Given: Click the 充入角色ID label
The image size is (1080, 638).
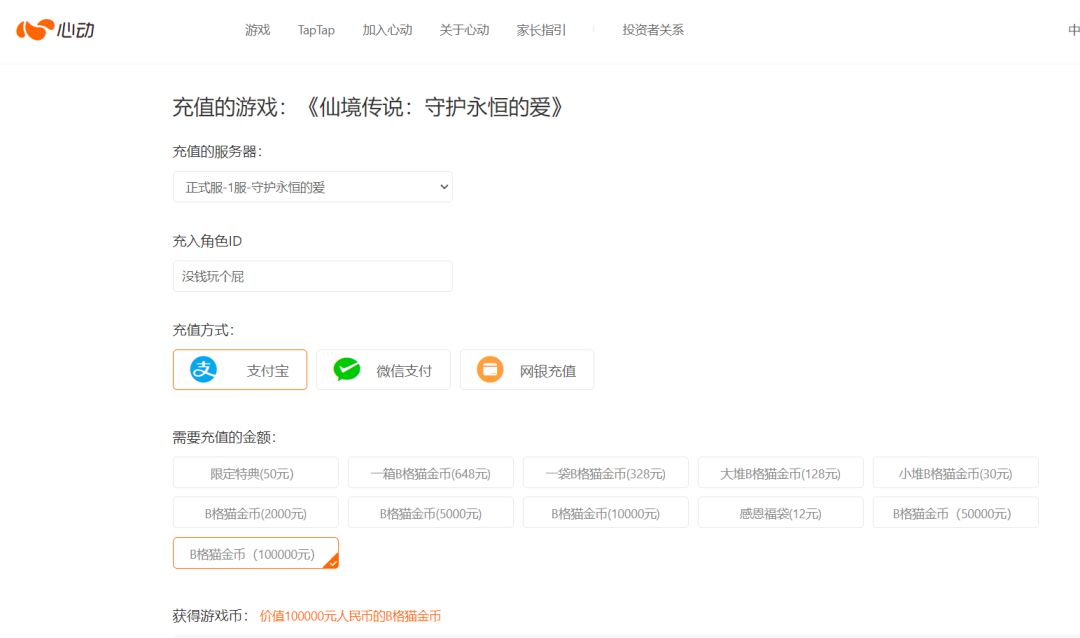Looking at the screenshot, I should click(207, 241).
